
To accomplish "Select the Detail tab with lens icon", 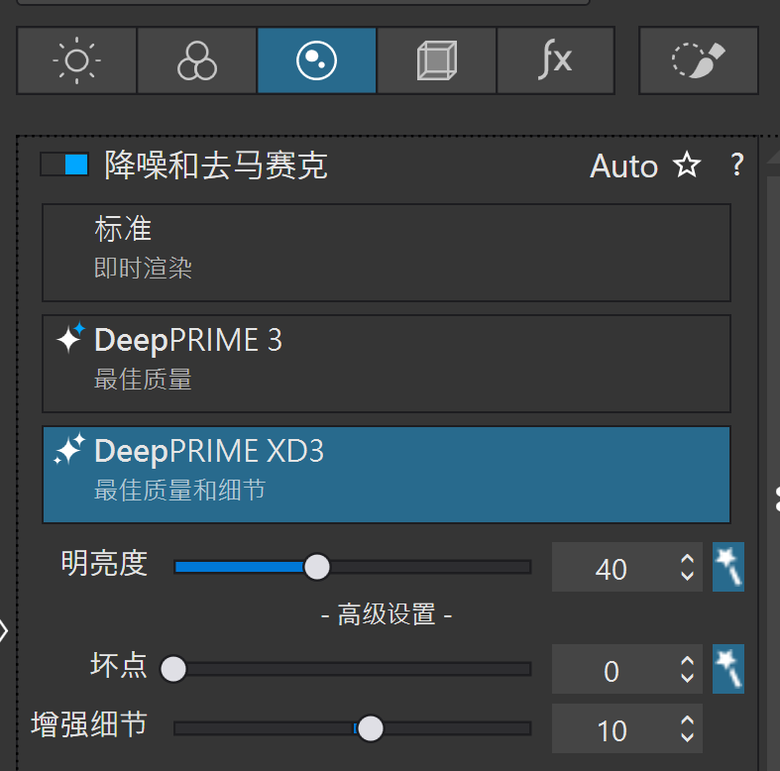I will [x=316, y=60].
